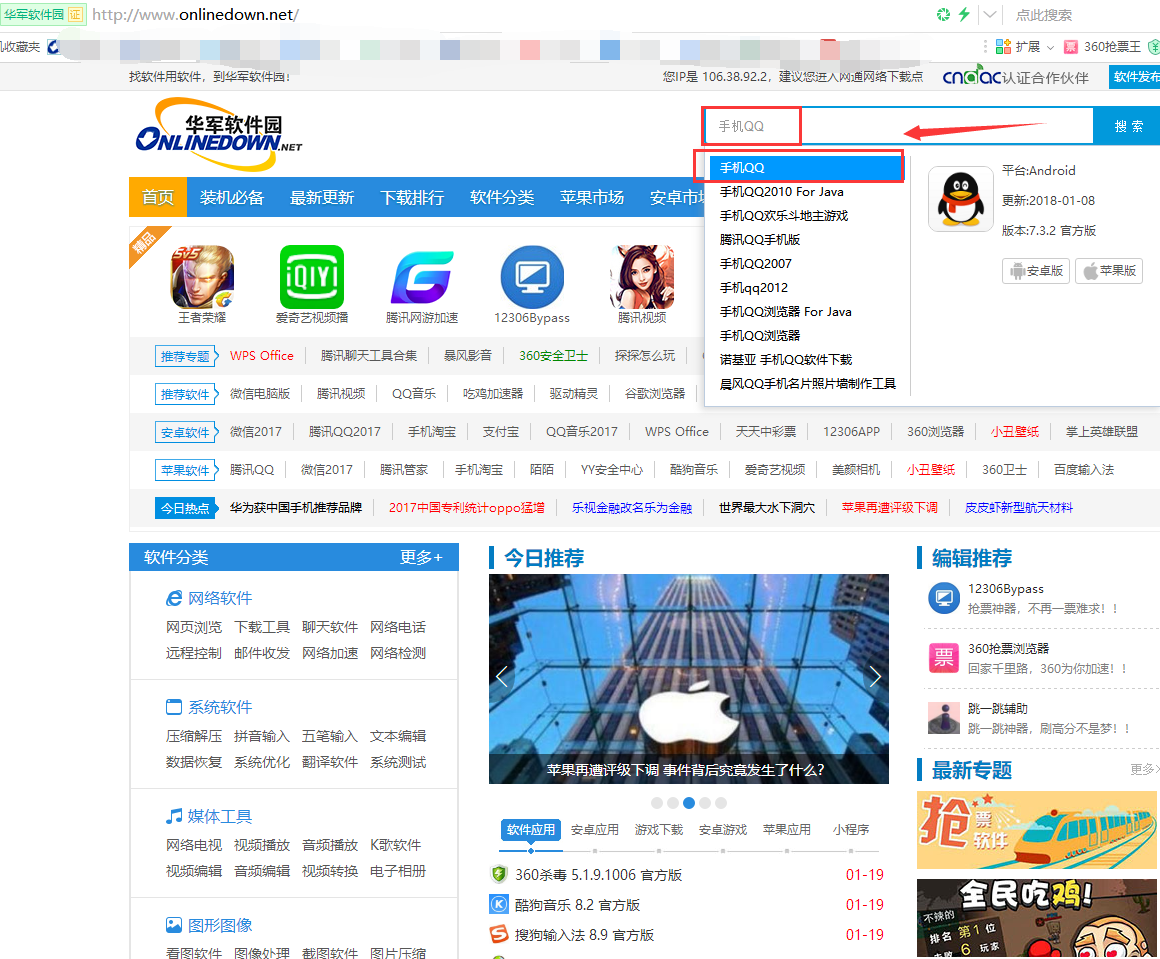1160x959 pixels.
Task: Open the 腾讯网游加速 icon
Action: click(422, 277)
